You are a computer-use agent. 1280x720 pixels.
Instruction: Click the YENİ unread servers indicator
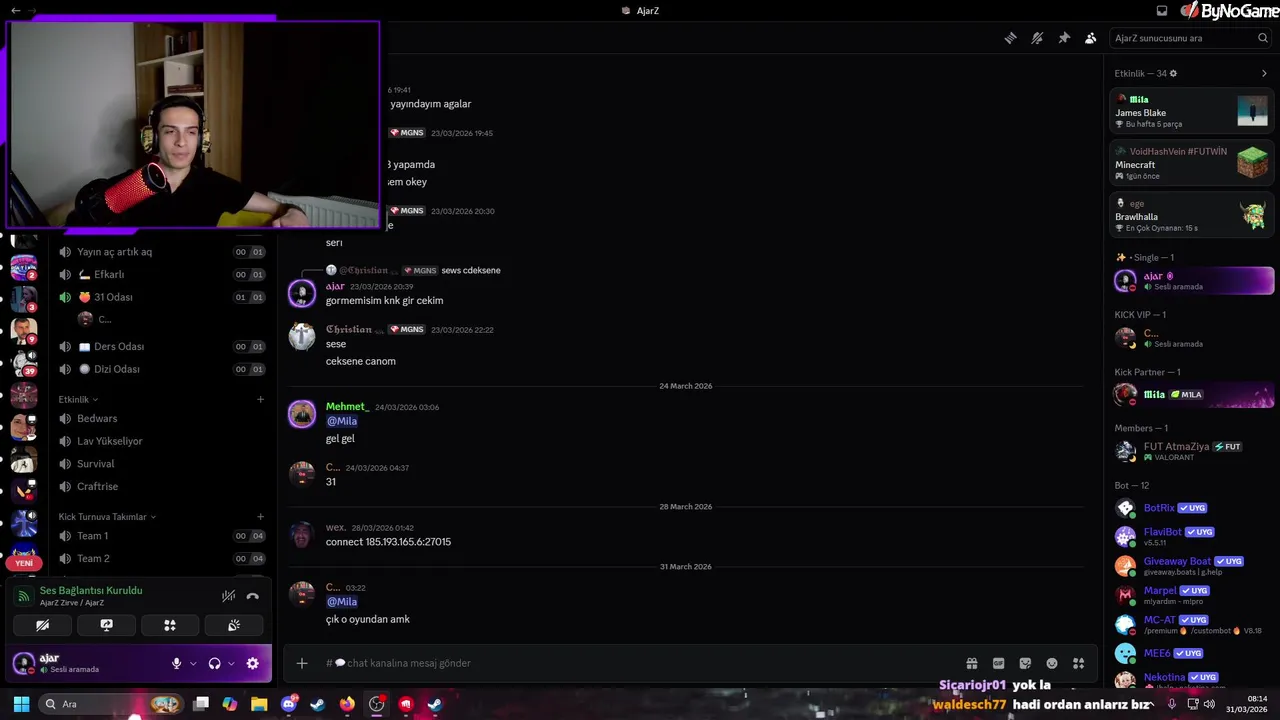coord(24,563)
